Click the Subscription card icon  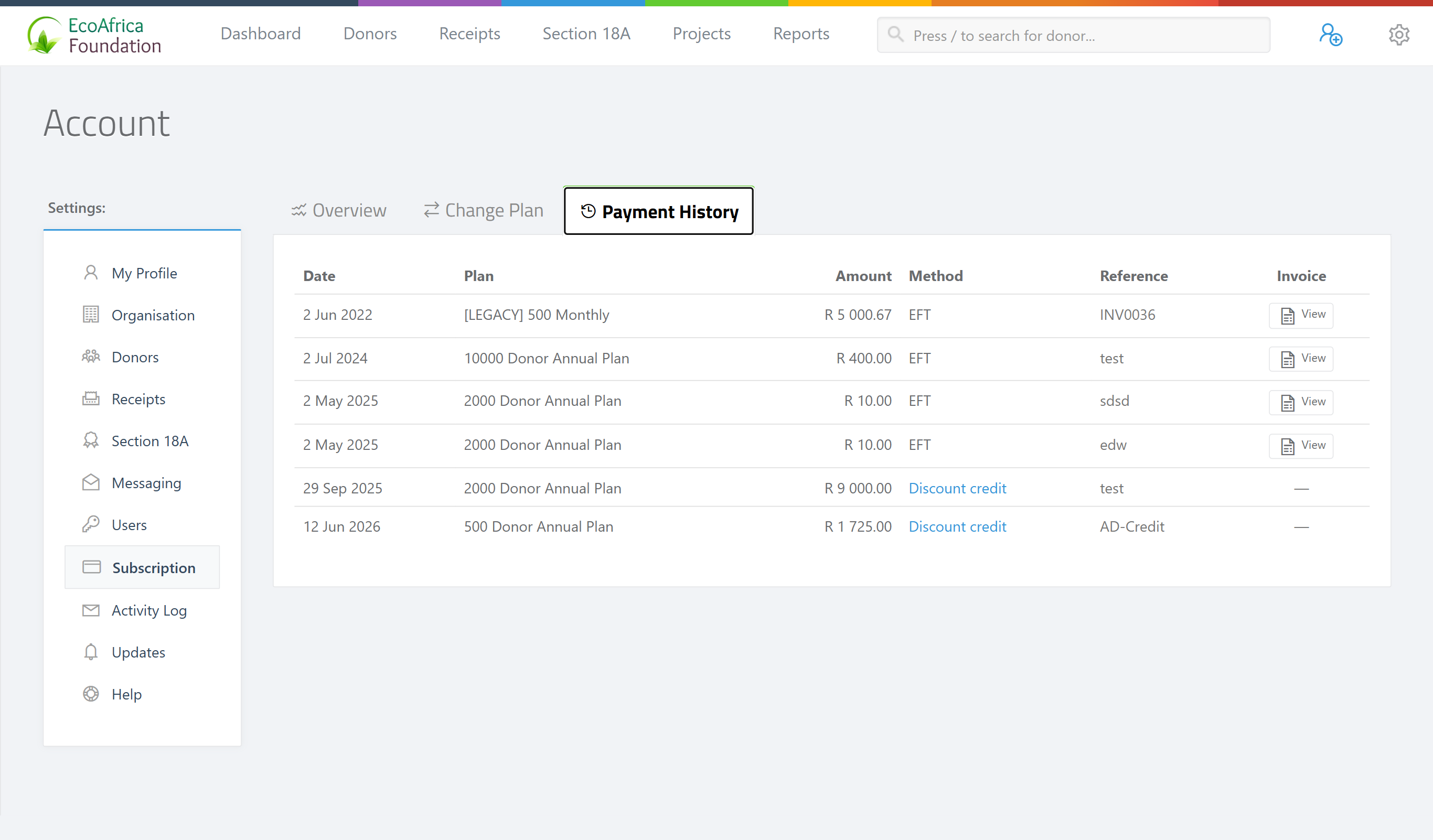[92, 567]
